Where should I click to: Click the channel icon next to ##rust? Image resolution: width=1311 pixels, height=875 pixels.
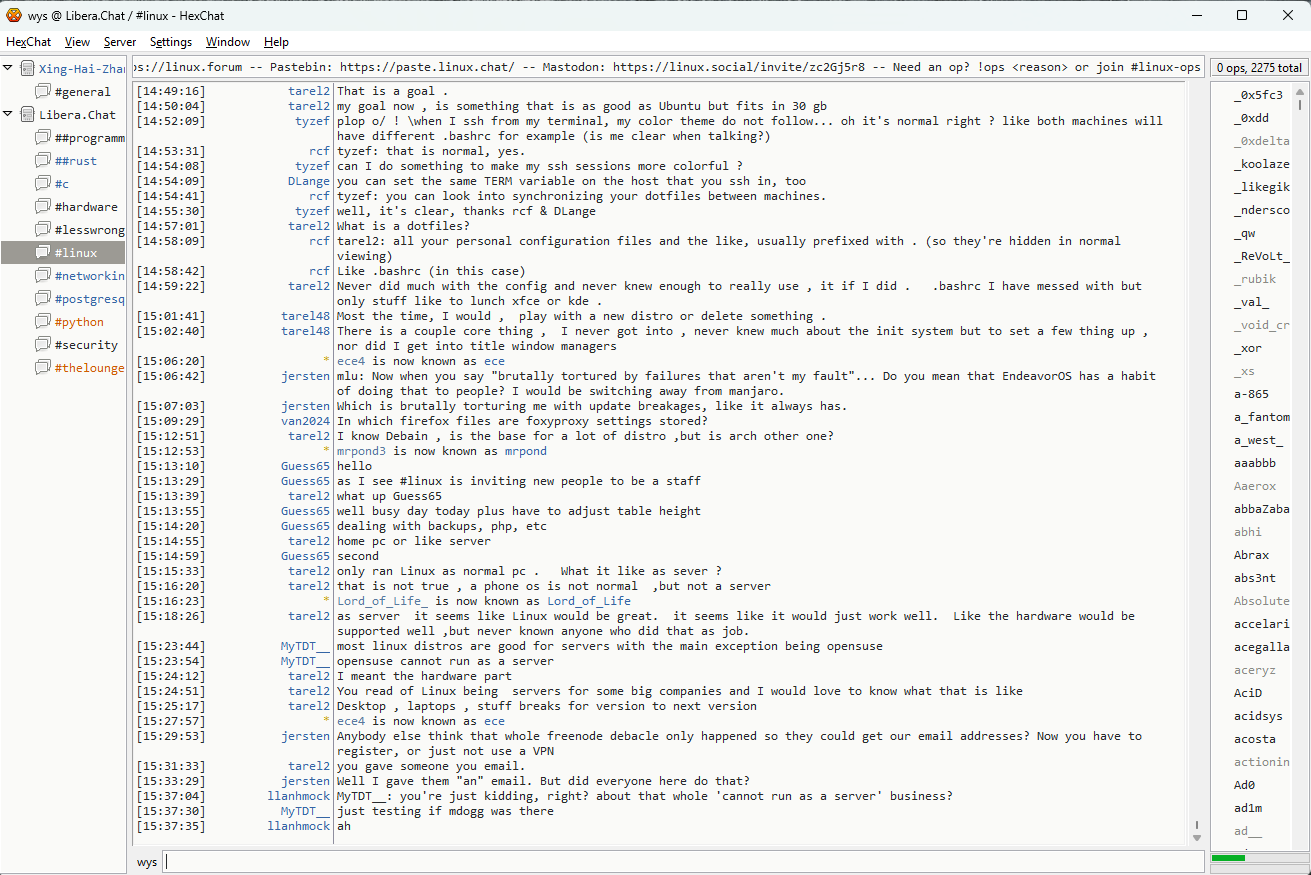click(43, 161)
